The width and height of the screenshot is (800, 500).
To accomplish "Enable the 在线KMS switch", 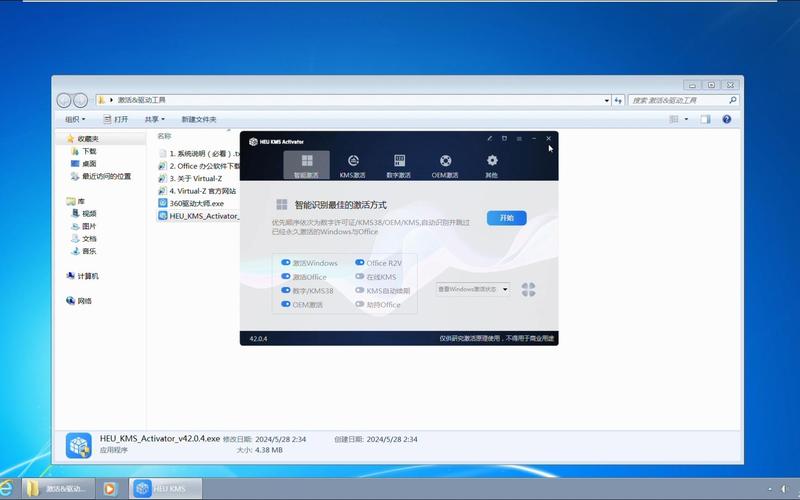I will 360,277.
